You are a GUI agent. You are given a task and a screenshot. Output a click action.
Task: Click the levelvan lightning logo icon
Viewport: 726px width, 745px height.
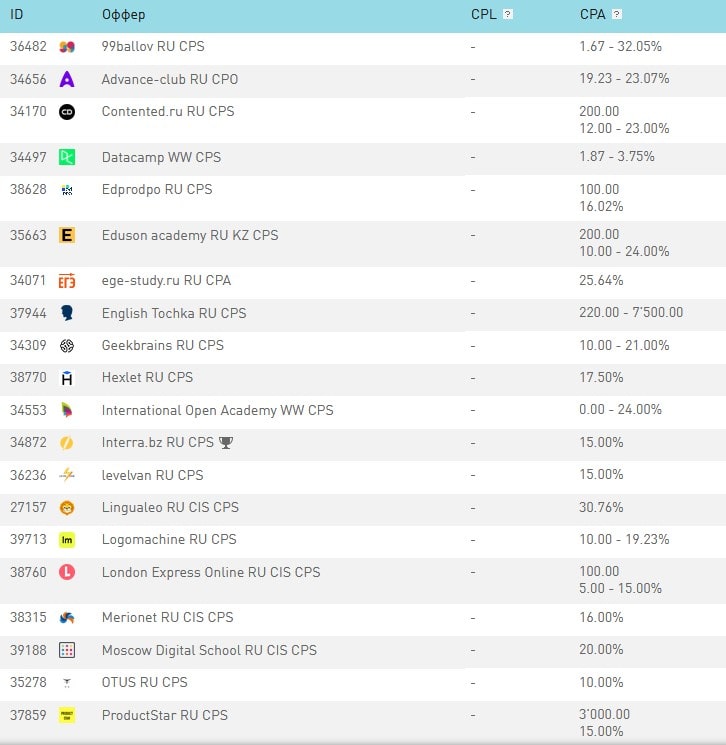point(67,475)
